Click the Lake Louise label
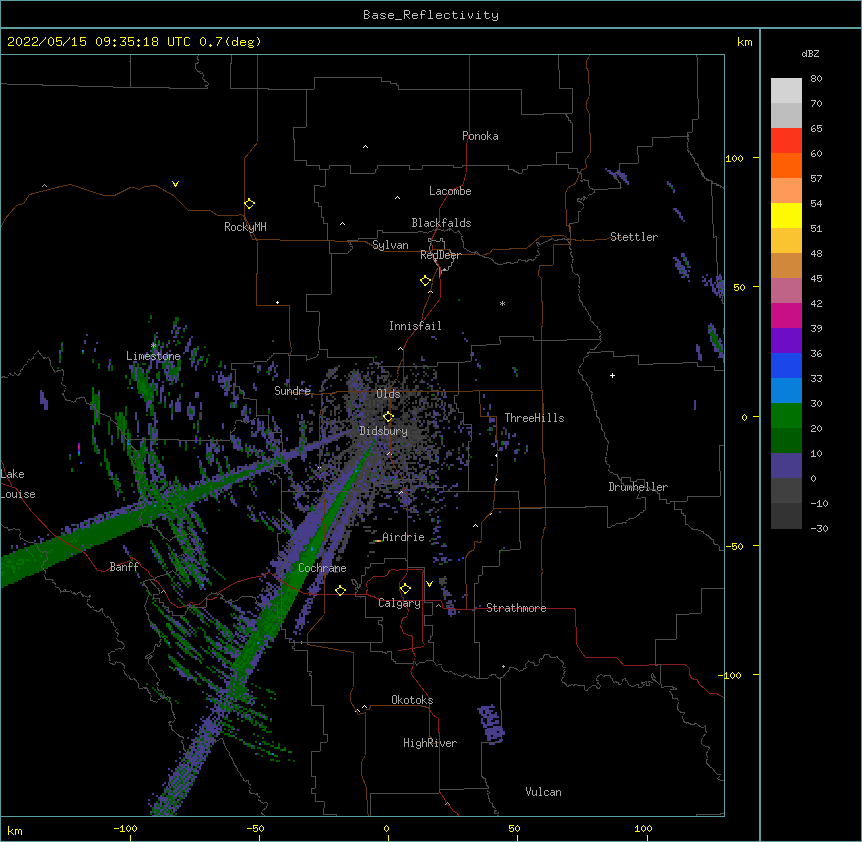 coord(18,484)
